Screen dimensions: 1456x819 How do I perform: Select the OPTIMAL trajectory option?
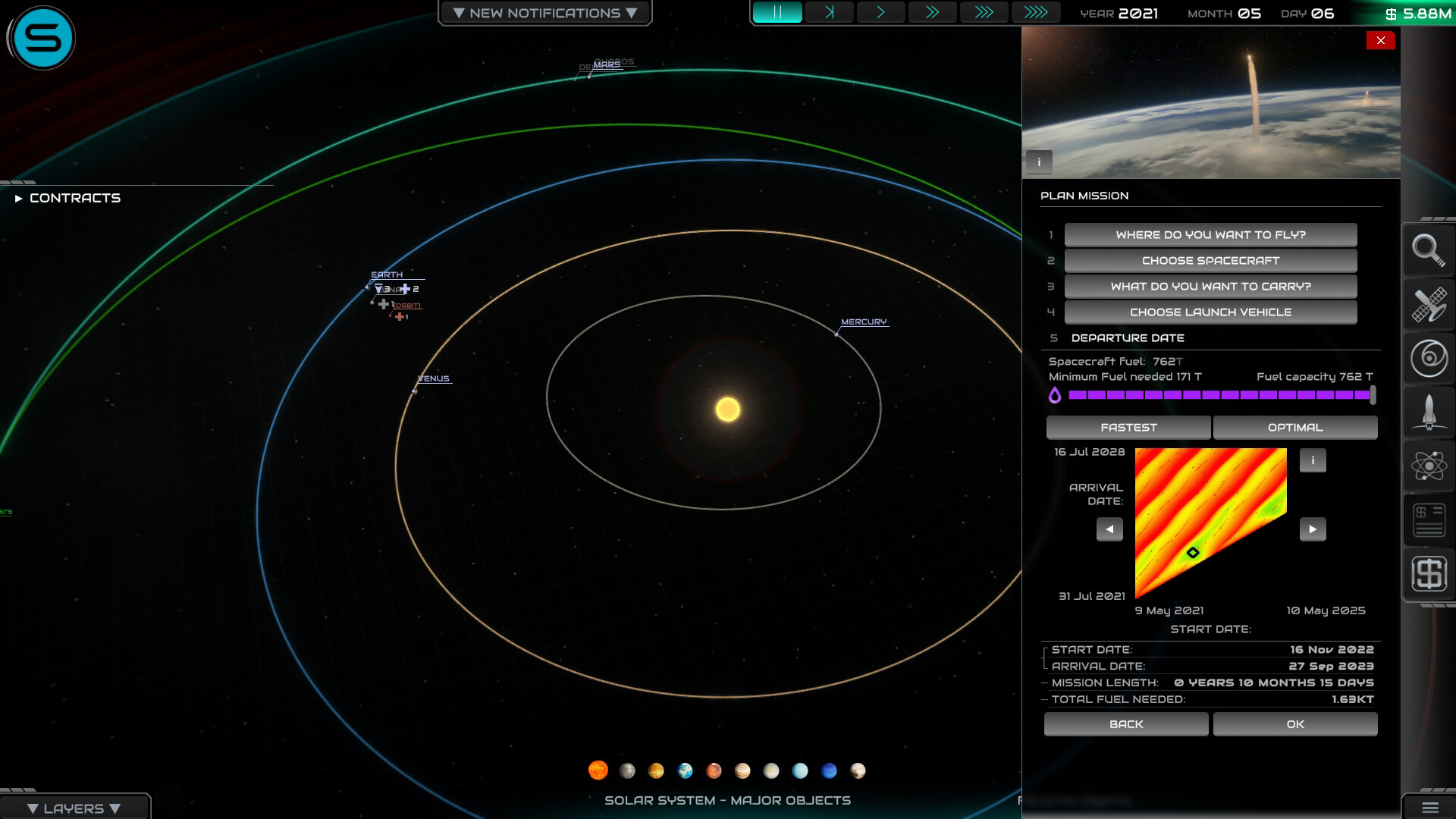(1295, 428)
